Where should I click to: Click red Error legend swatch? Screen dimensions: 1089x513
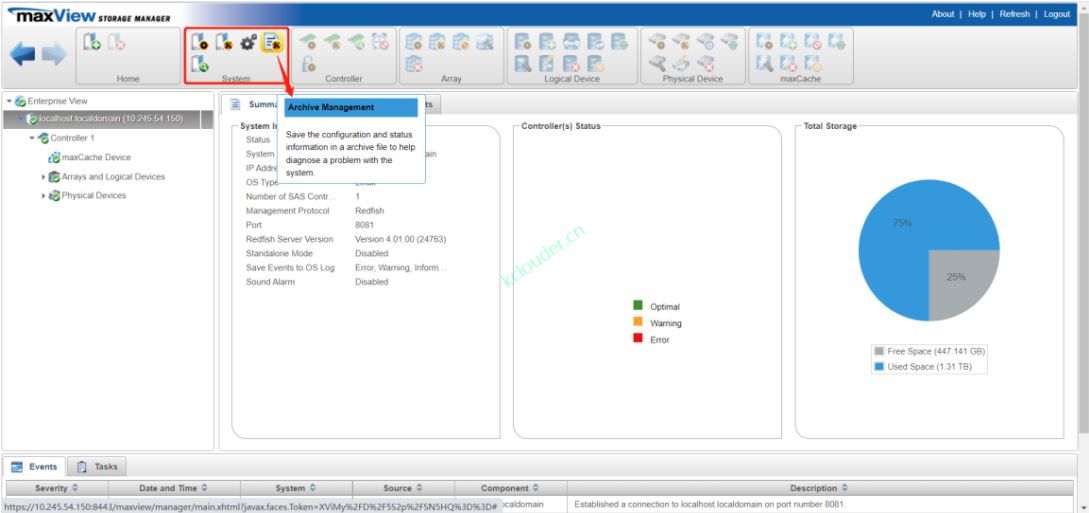(638, 338)
